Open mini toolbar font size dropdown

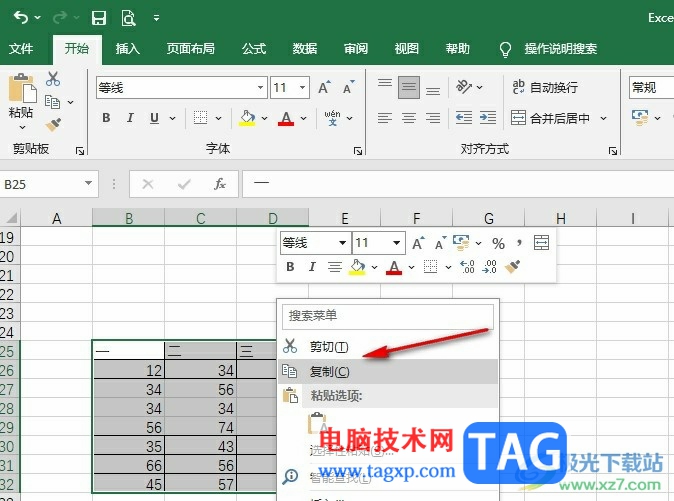pyautogui.click(x=396, y=243)
